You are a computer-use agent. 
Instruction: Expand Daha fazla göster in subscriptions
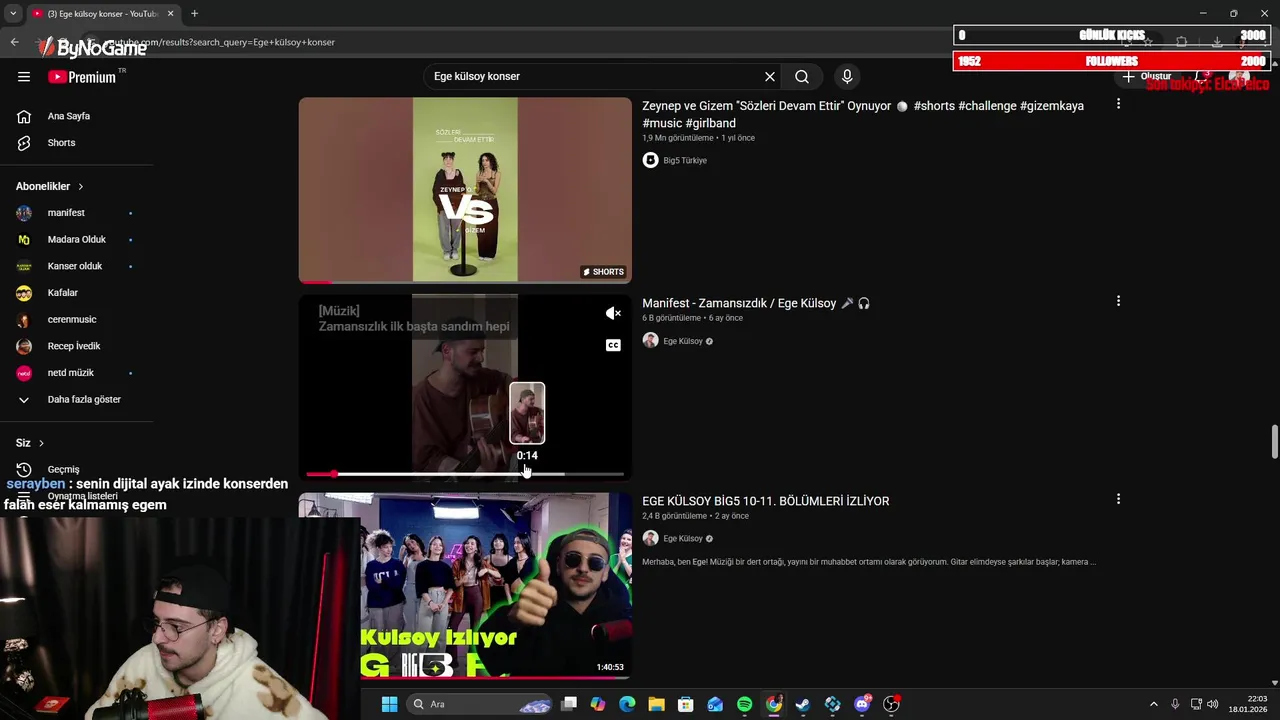coord(76,400)
